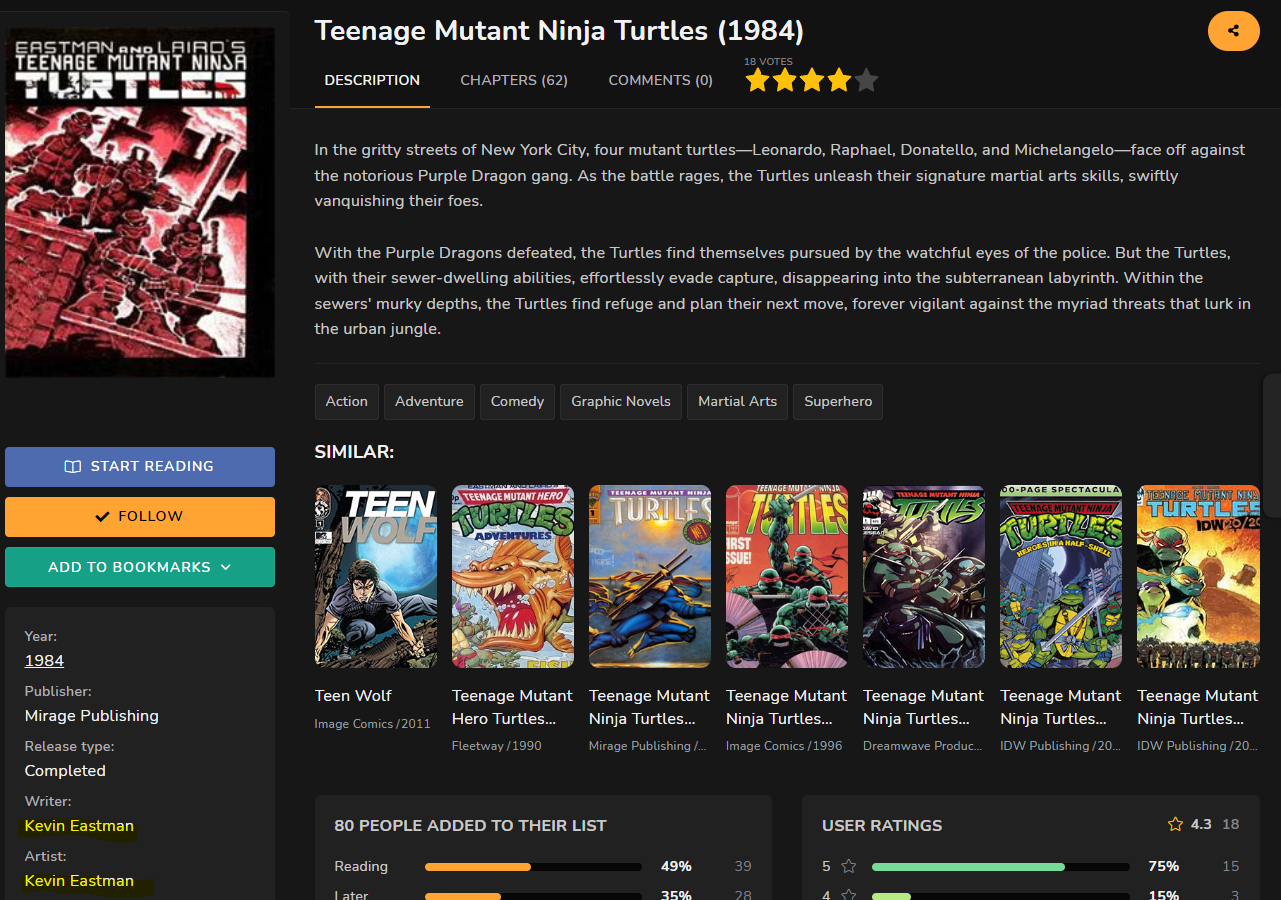Rate five stars with the grey star
Image resolution: width=1281 pixels, height=900 pixels.
pos(866,80)
